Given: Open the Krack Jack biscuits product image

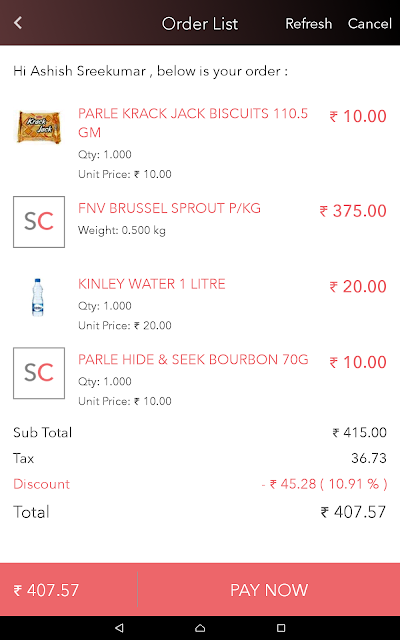Looking at the screenshot, I should 39,127.
